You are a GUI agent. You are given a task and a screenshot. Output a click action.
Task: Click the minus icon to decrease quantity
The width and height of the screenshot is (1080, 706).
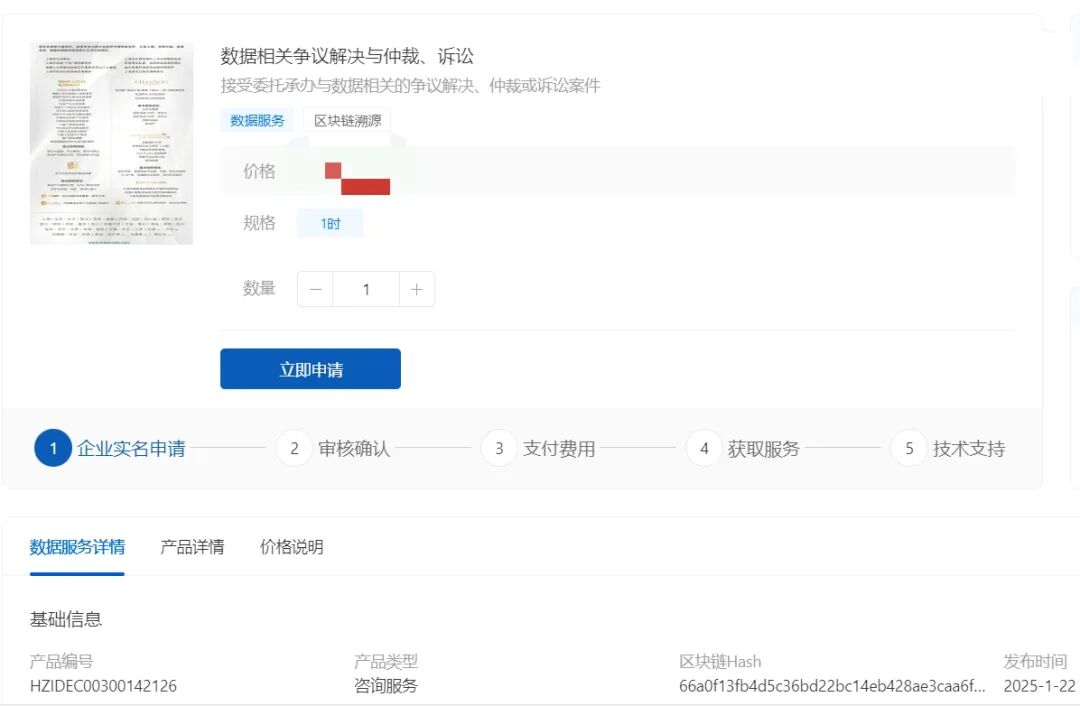[x=315, y=288]
